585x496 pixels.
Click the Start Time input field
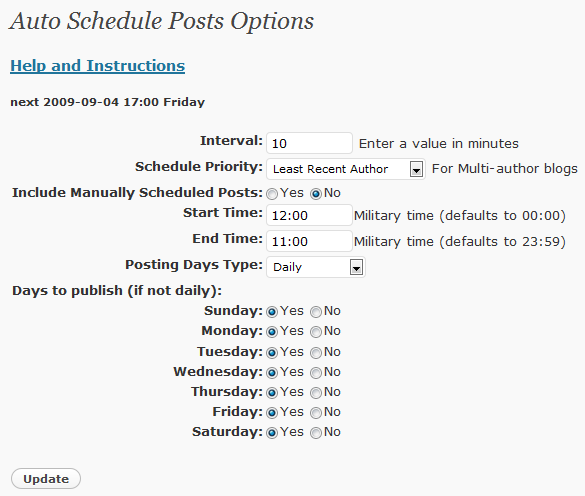[x=309, y=215]
